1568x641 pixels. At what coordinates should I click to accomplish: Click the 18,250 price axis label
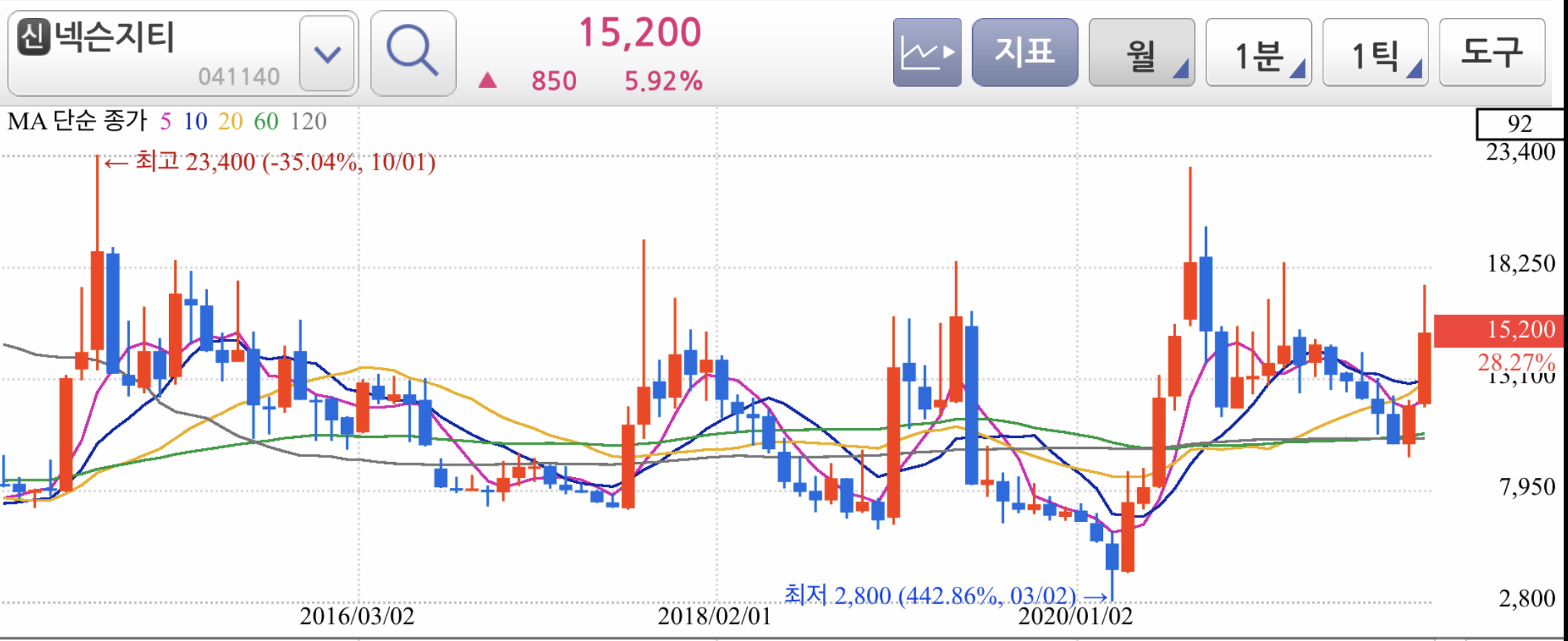click(1521, 263)
